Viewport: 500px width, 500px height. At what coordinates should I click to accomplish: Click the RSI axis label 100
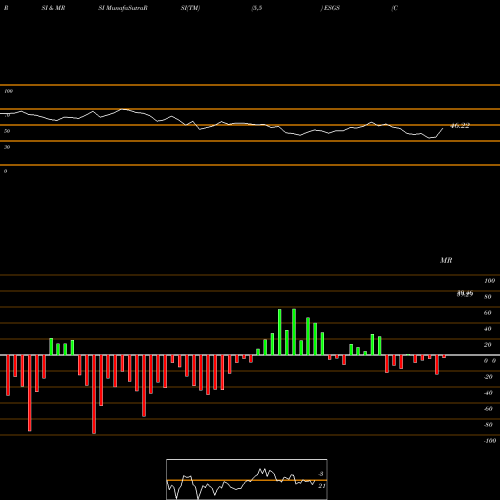8,91
